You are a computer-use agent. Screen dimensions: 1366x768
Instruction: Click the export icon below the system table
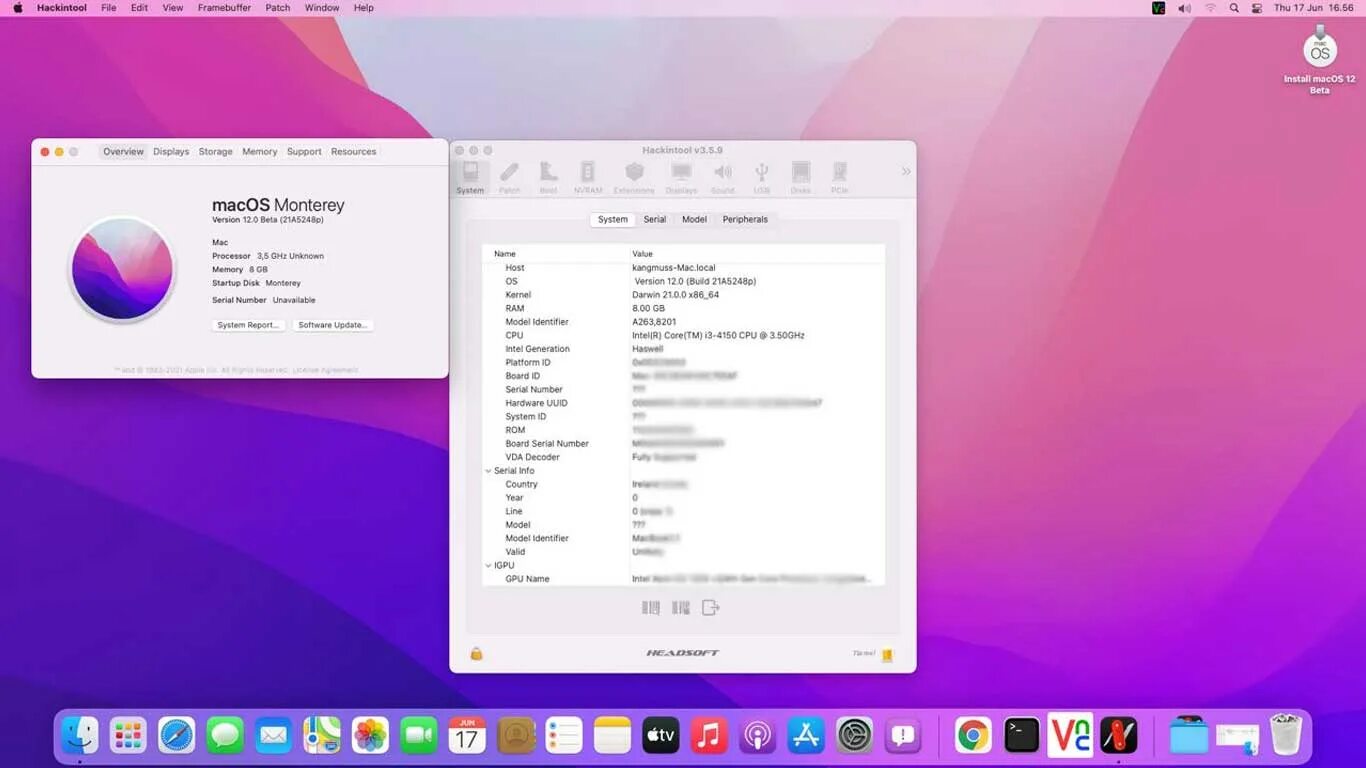710,607
